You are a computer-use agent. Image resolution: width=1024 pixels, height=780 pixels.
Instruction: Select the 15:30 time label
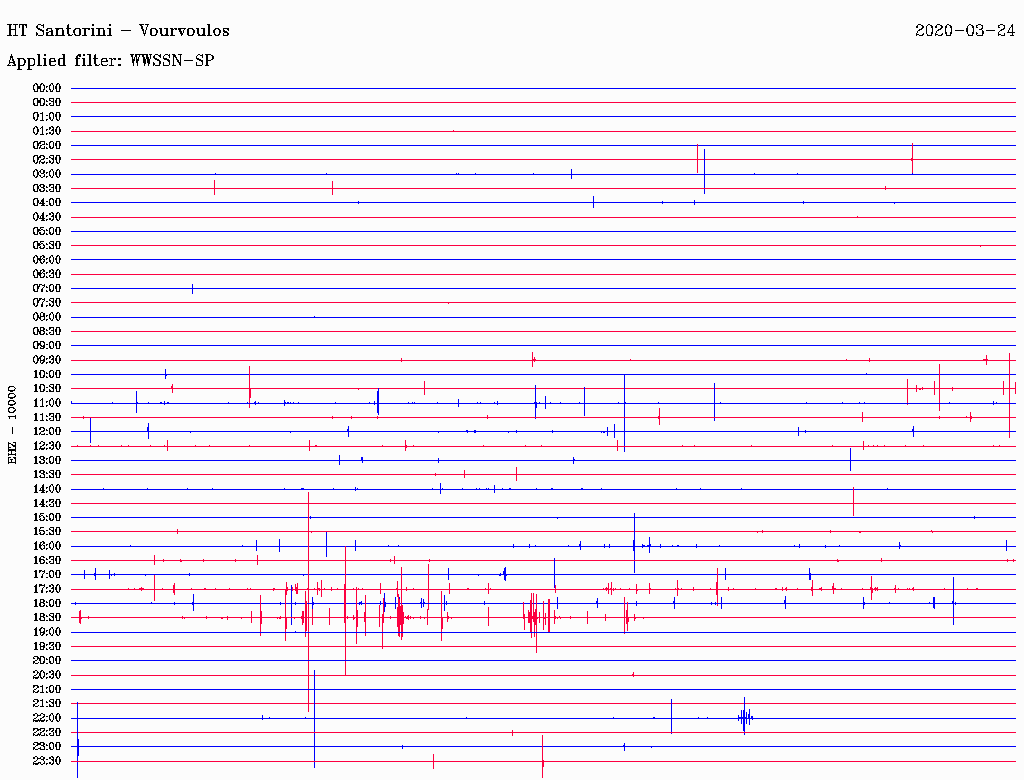[x=47, y=532]
